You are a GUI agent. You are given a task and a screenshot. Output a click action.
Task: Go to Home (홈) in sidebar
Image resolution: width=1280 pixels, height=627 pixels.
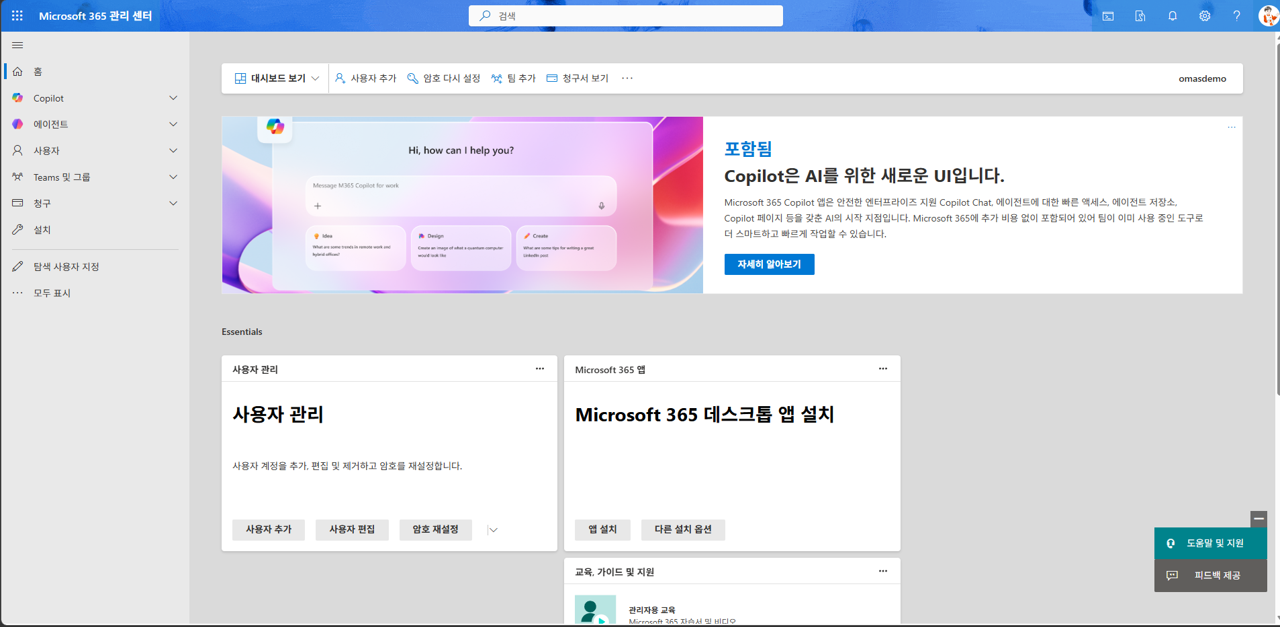(95, 72)
